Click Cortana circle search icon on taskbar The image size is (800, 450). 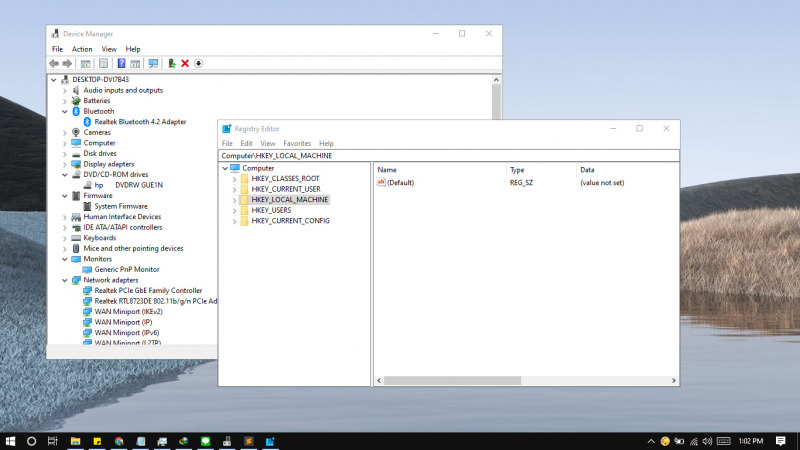pyautogui.click(x=31, y=441)
